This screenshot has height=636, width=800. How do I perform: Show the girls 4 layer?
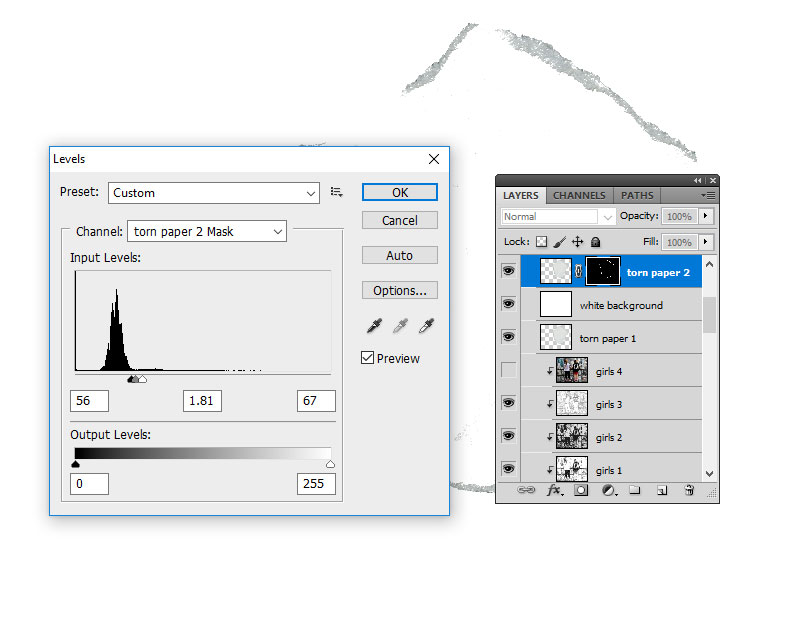[x=509, y=371]
